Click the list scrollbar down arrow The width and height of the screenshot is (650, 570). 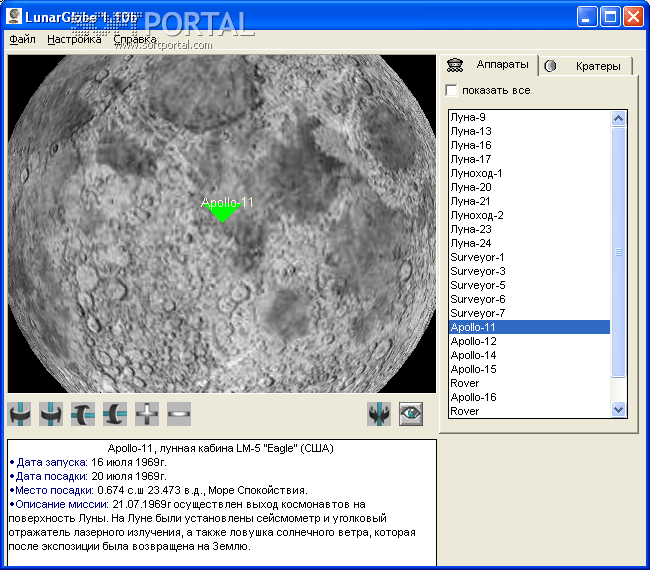(x=618, y=409)
